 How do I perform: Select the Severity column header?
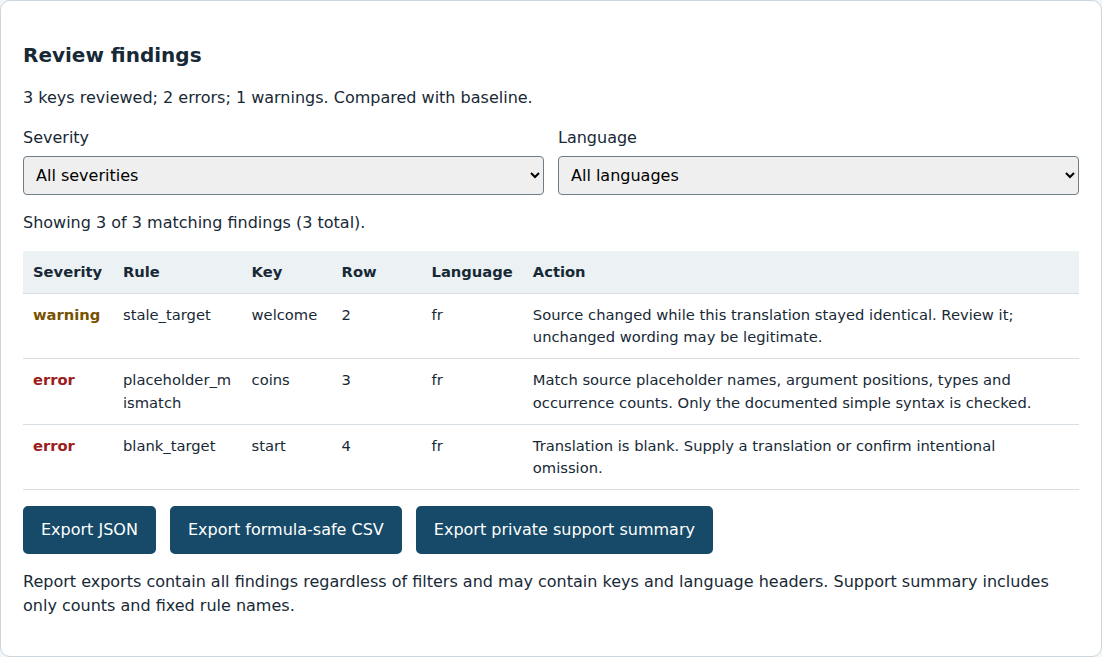coord(67,273)
